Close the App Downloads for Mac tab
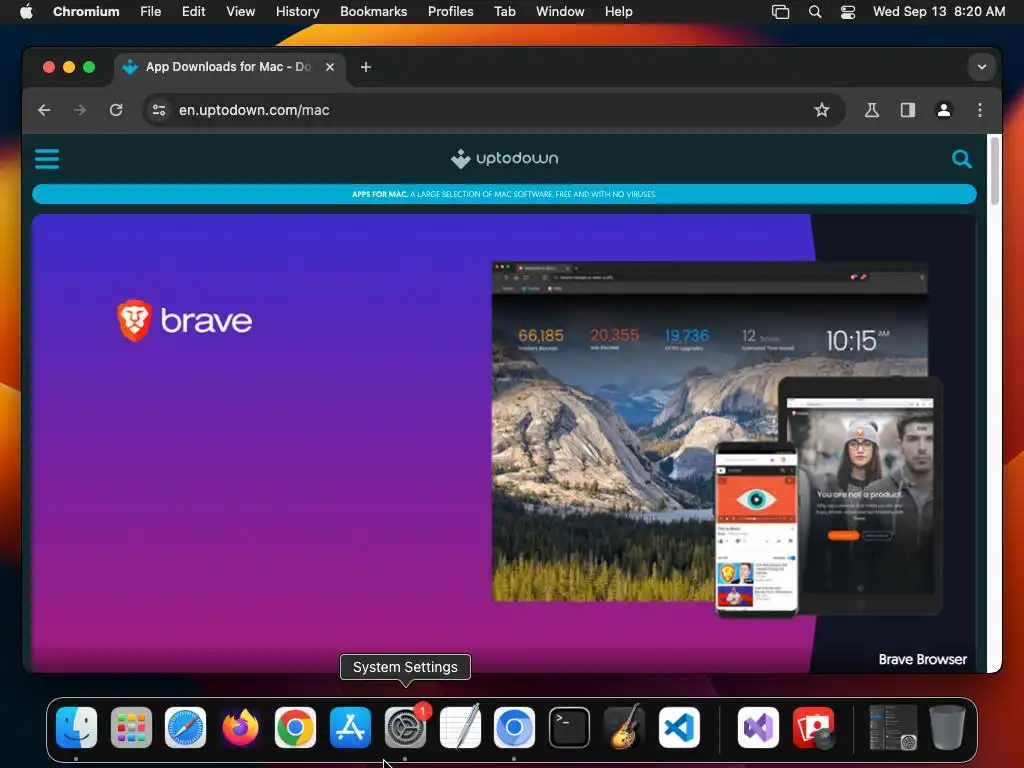 (x=330, y=67)
